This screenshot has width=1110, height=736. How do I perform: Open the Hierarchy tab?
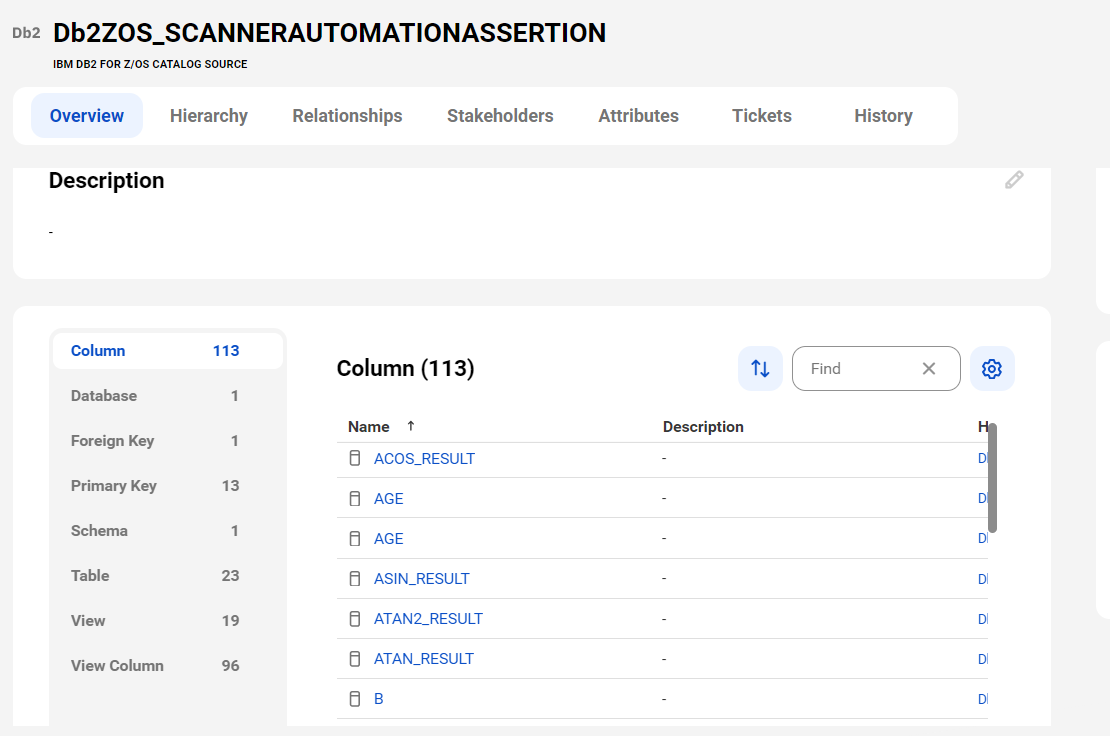tap(209, 116)
